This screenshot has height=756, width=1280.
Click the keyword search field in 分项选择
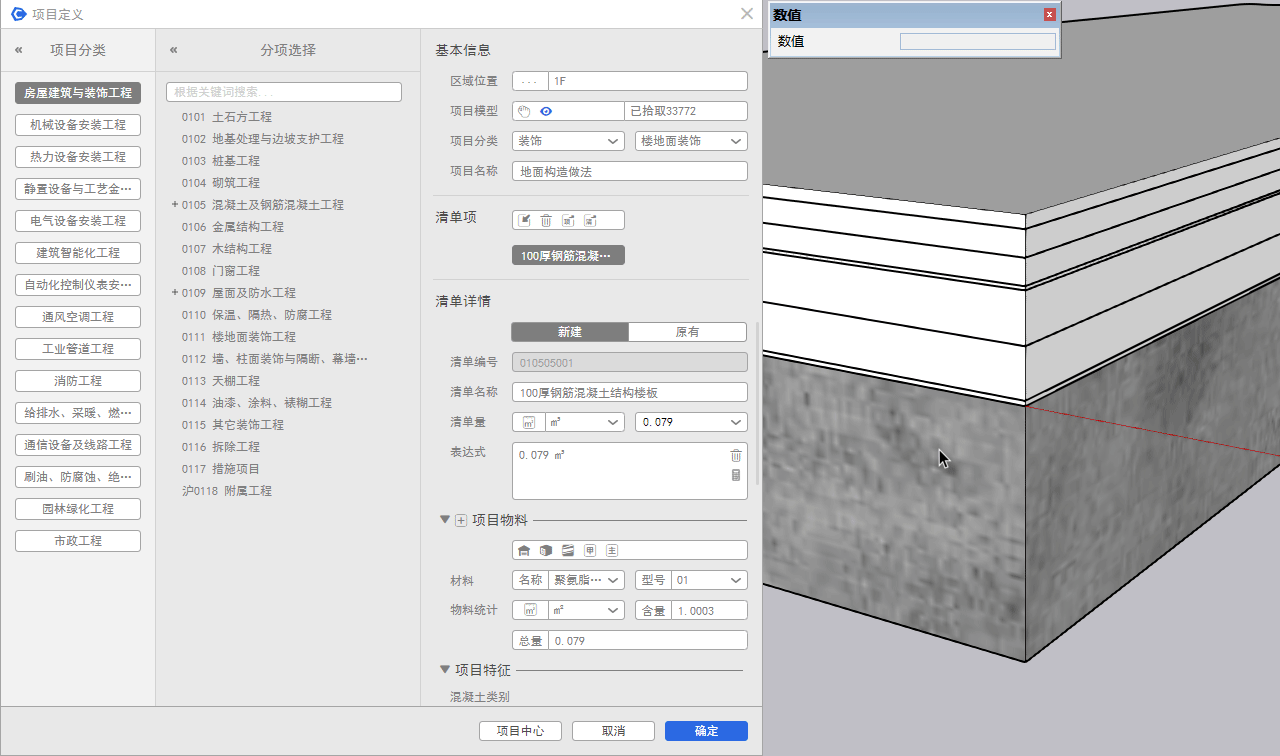pos(284,92)
